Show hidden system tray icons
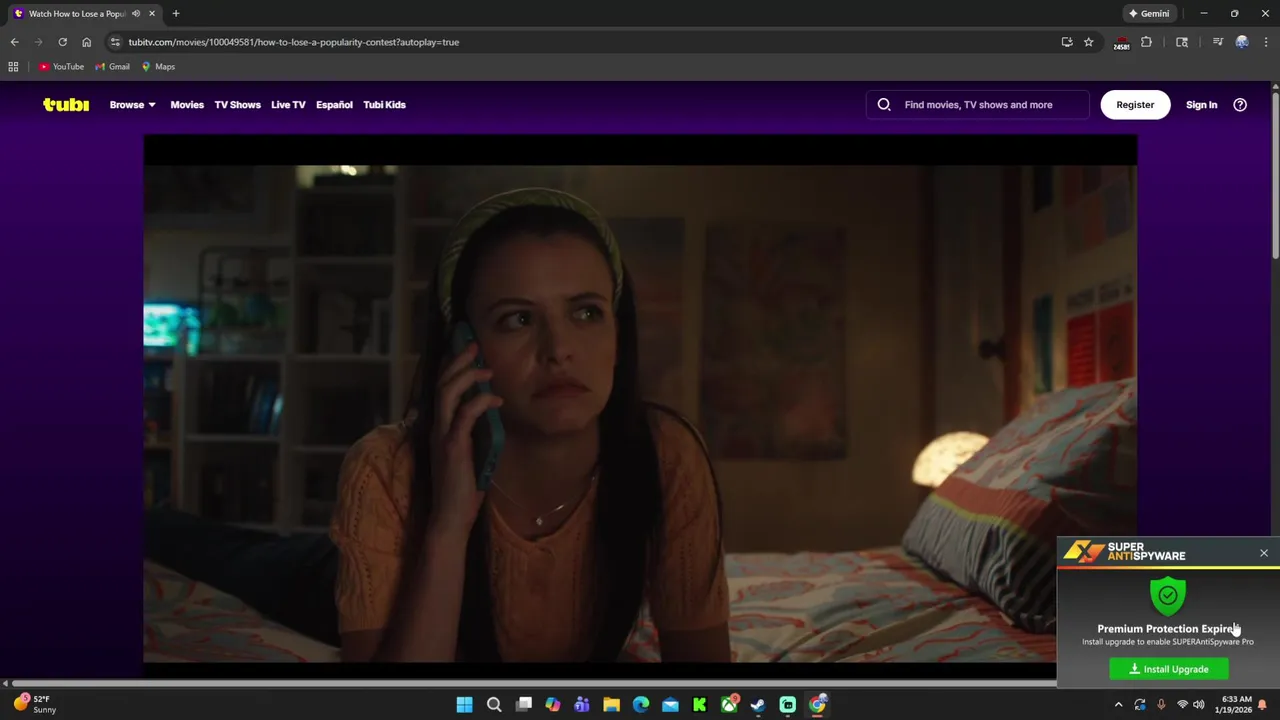Screen dimensions: 1280x720 coord(1118,705)
